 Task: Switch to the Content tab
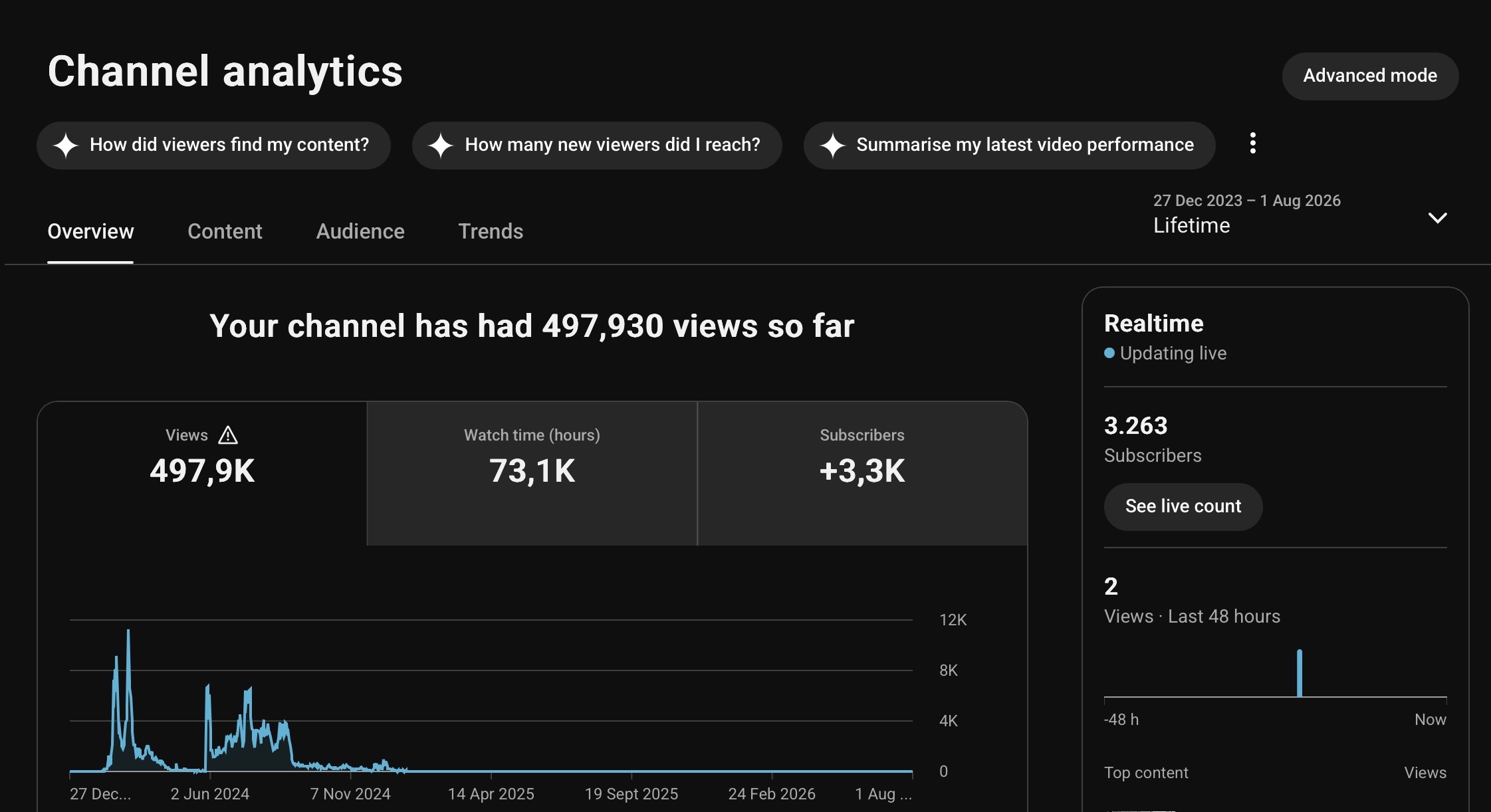[225, 231]
